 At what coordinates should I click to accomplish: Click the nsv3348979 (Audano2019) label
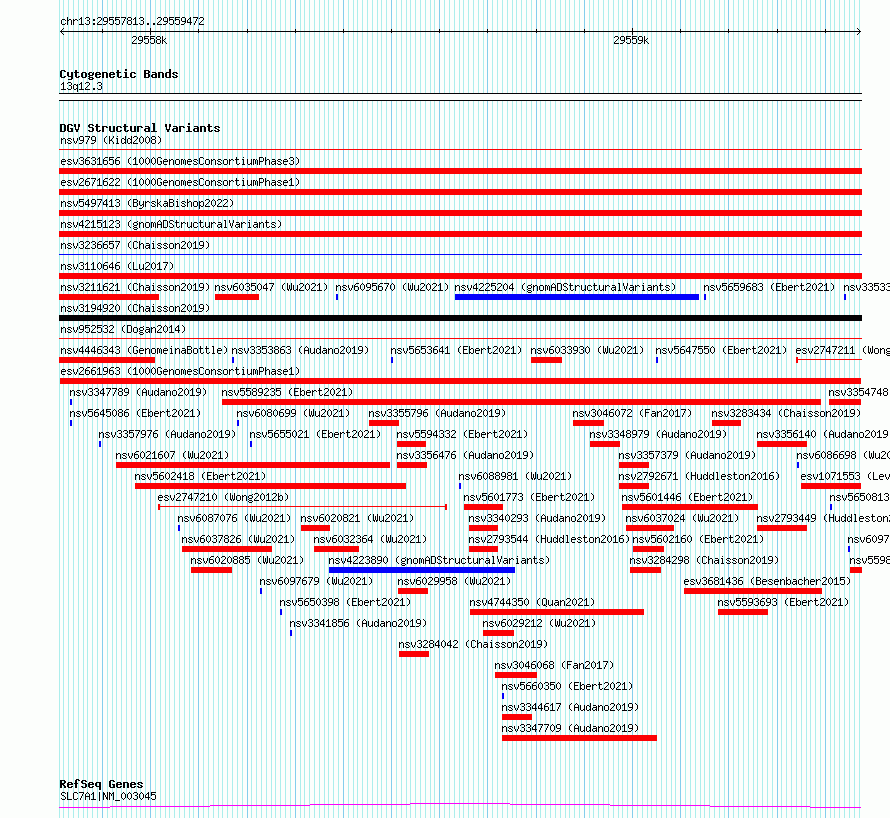(x=658, y=434)
